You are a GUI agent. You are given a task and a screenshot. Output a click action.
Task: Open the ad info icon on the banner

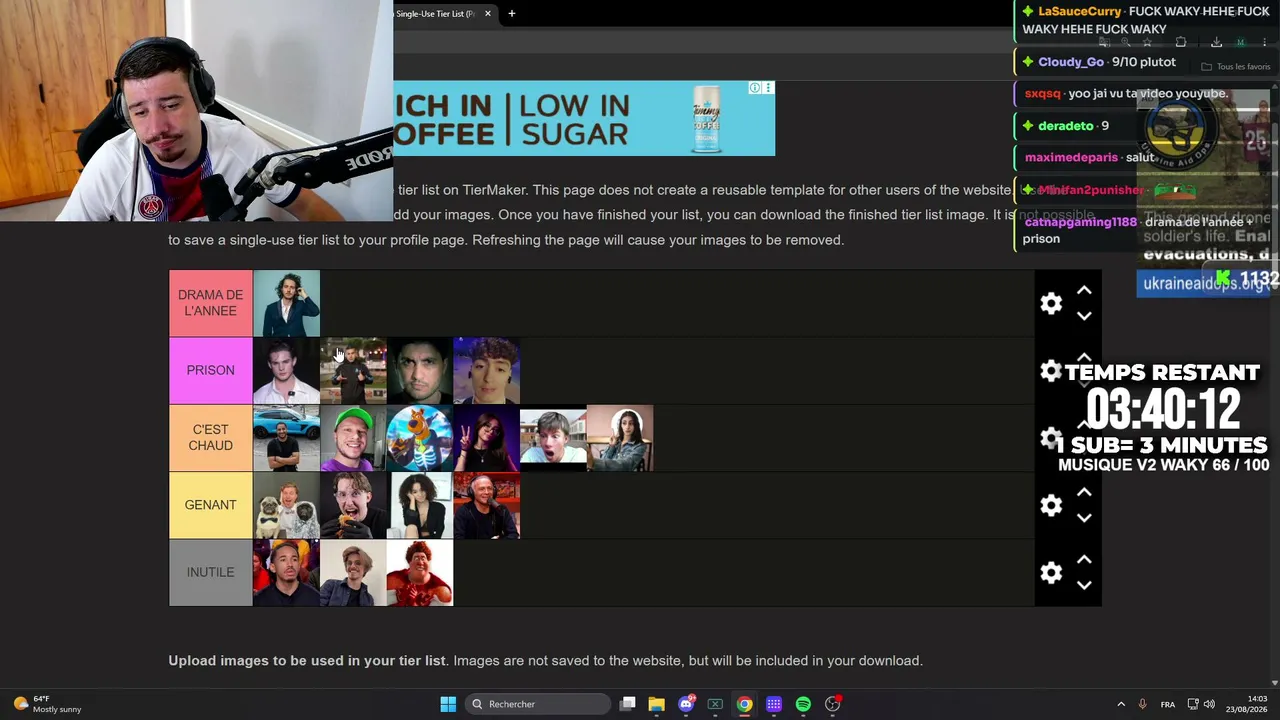pyautogui.click(x=756, y=88)
